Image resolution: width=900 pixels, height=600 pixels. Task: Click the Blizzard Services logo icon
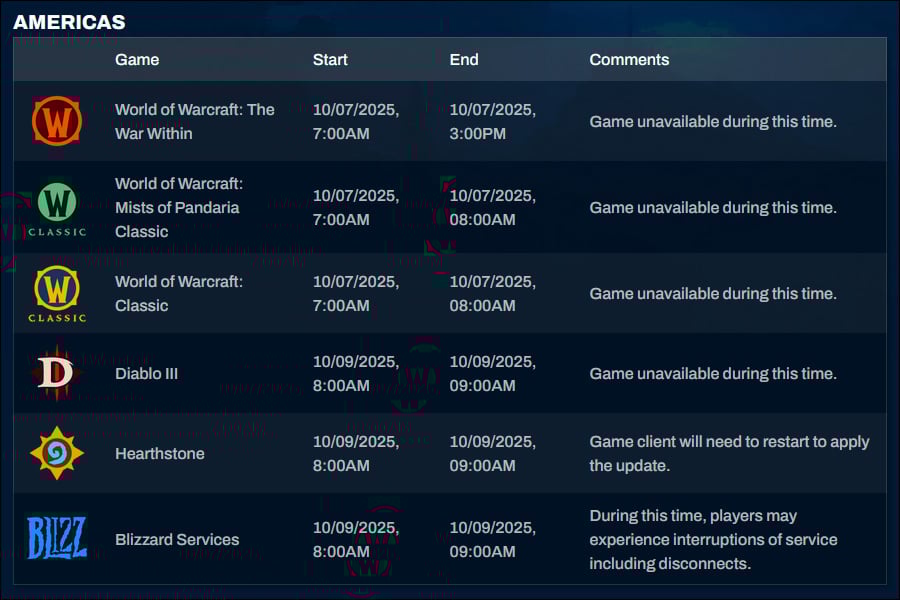pyautogui.click(x=57, y=539)
